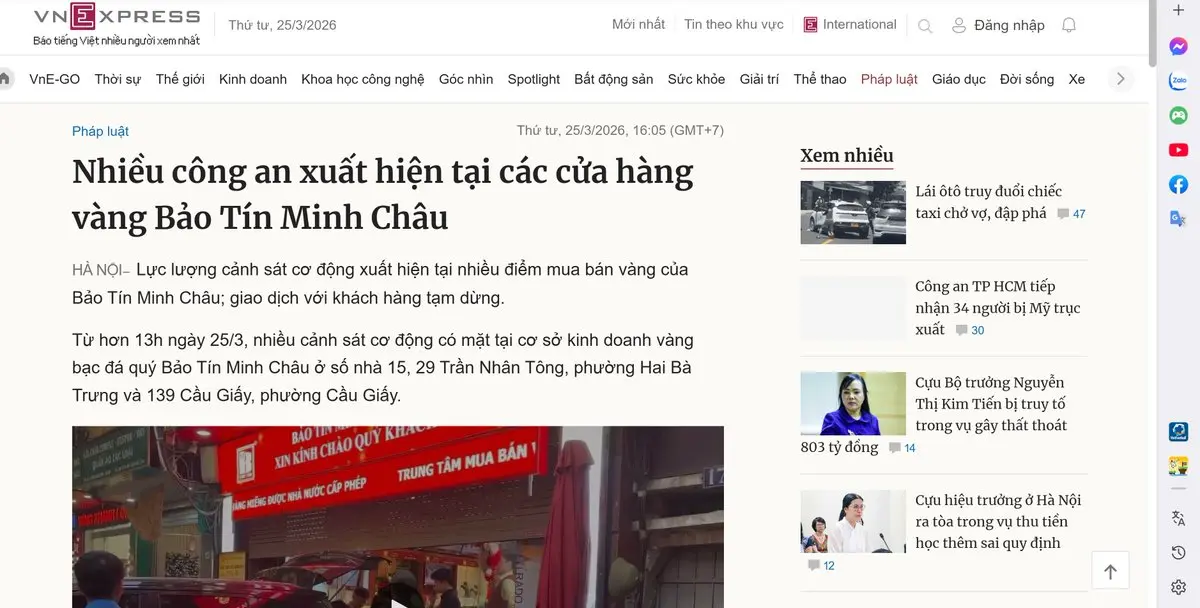
Task: Add a new sidebar app with plus icon
Action: point(1179,11)
